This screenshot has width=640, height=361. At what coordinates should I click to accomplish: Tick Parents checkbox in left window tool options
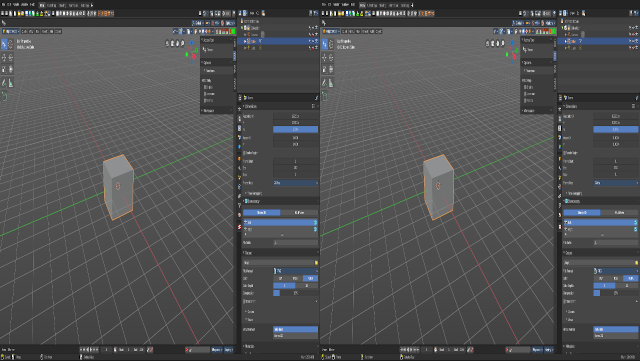pyautogui.click(x=205, y=100)
